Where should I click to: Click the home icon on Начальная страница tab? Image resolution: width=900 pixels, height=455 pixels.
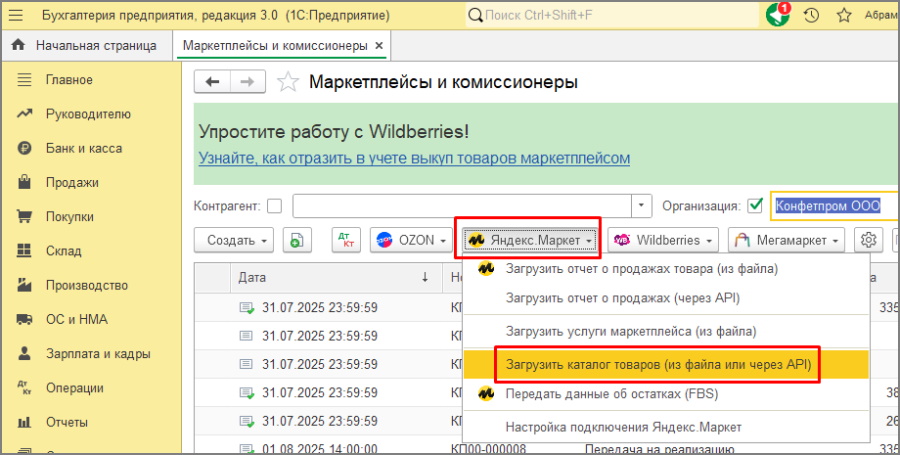tap(18, 45)
